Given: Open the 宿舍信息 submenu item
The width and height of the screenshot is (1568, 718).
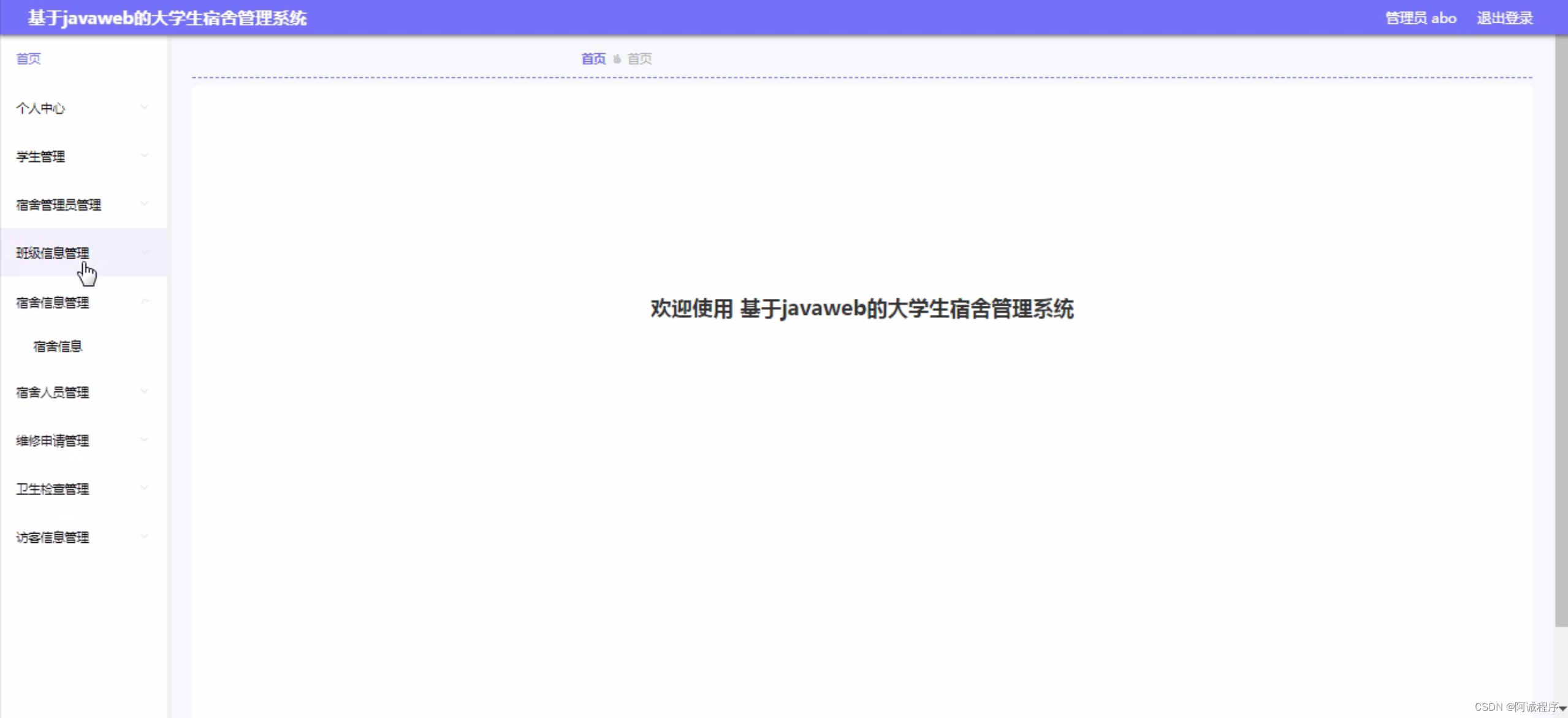Looking at the screenshot, I should (x=58, y=346).
